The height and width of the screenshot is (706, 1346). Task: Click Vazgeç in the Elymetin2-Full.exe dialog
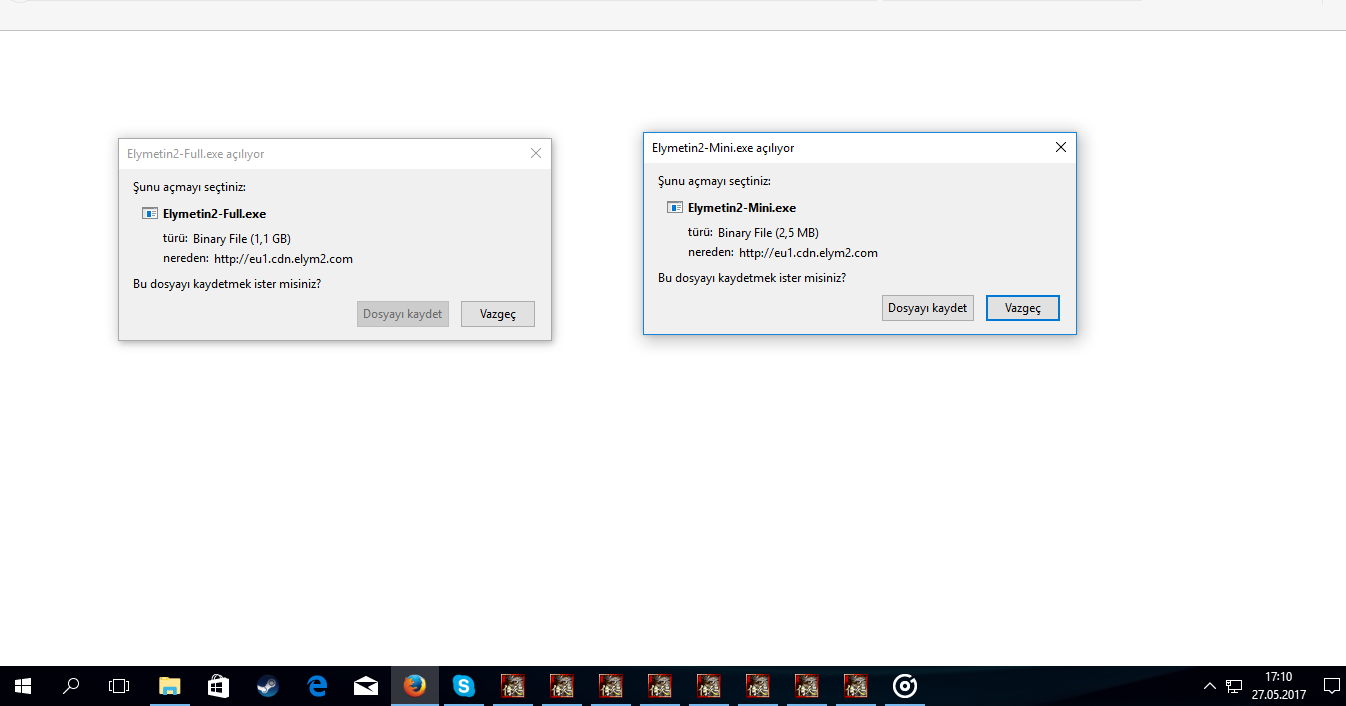[x=498, y=314]
